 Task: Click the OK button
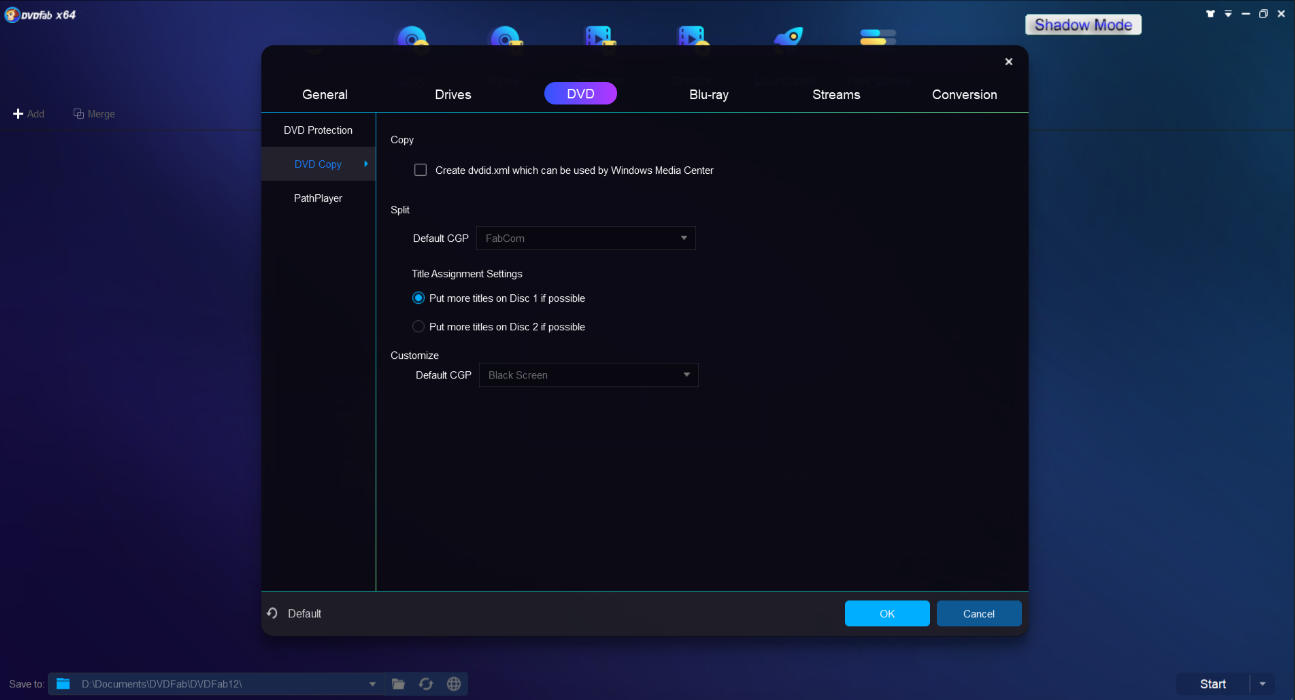pyautogui.click(x=887, y=613)
